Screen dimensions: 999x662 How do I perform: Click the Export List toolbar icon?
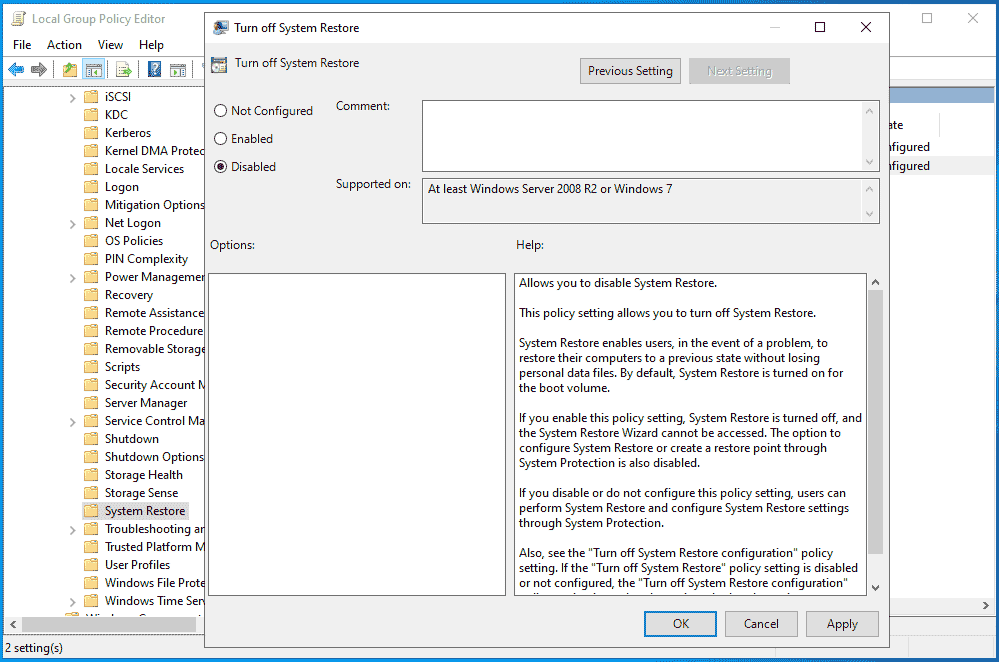[123, 69]
